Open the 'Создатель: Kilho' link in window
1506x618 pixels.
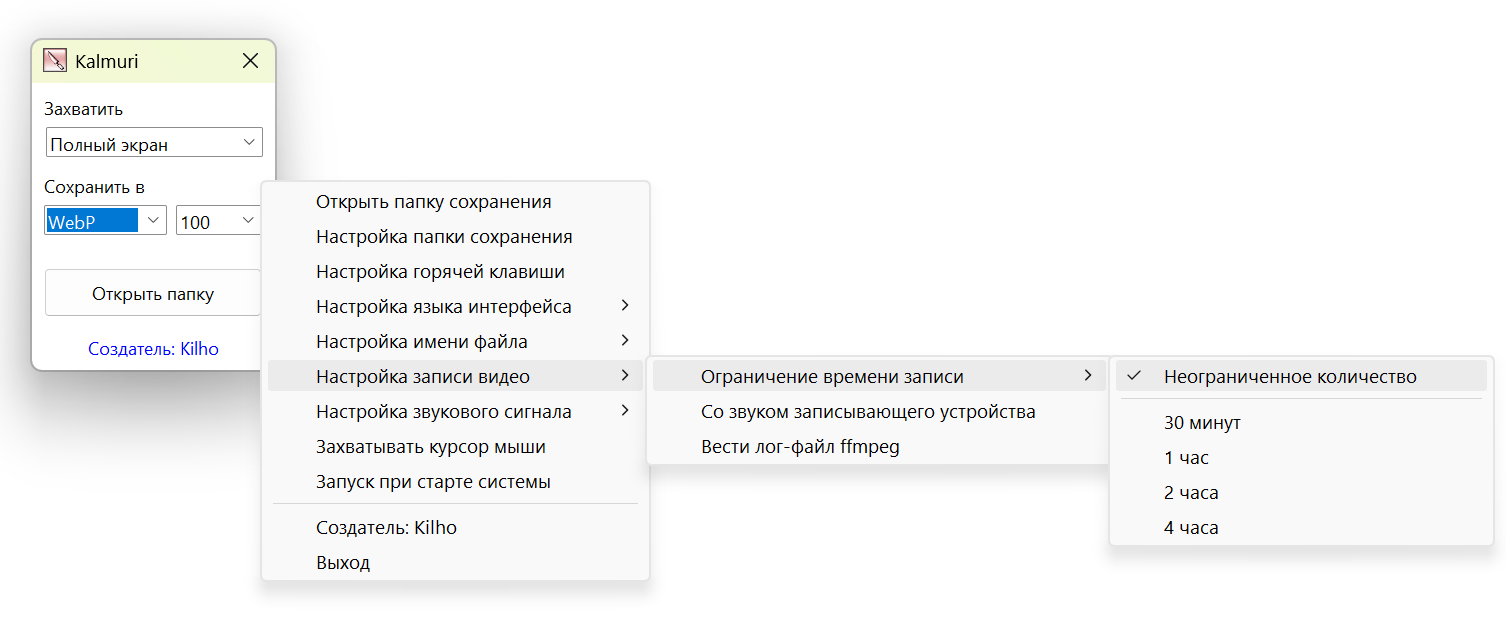[153, 349]
